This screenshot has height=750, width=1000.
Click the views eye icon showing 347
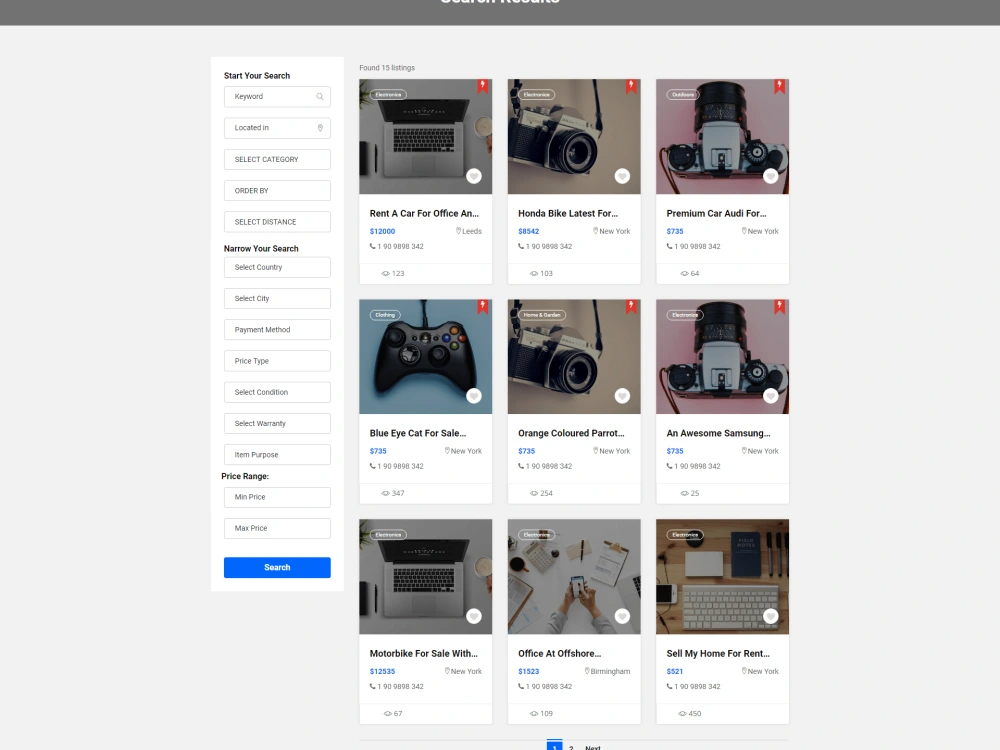(385, 494)
